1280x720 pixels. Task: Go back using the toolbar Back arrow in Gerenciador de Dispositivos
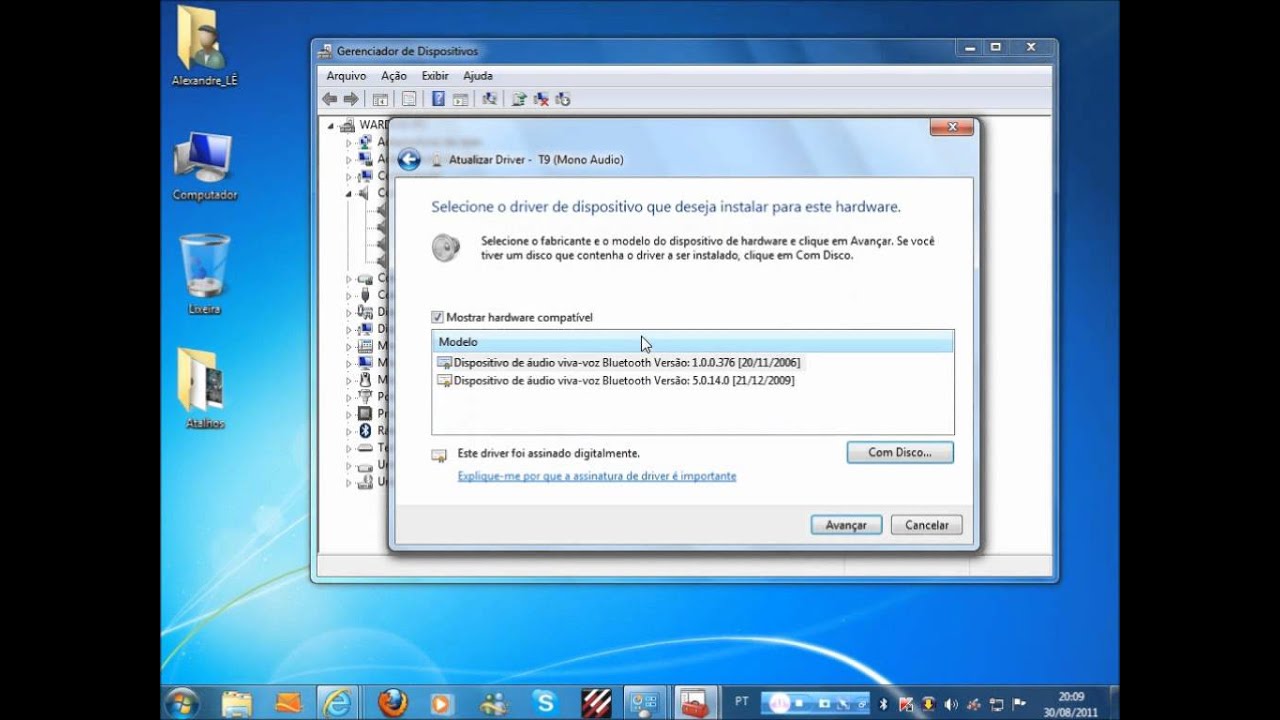(x=330, y=99)
